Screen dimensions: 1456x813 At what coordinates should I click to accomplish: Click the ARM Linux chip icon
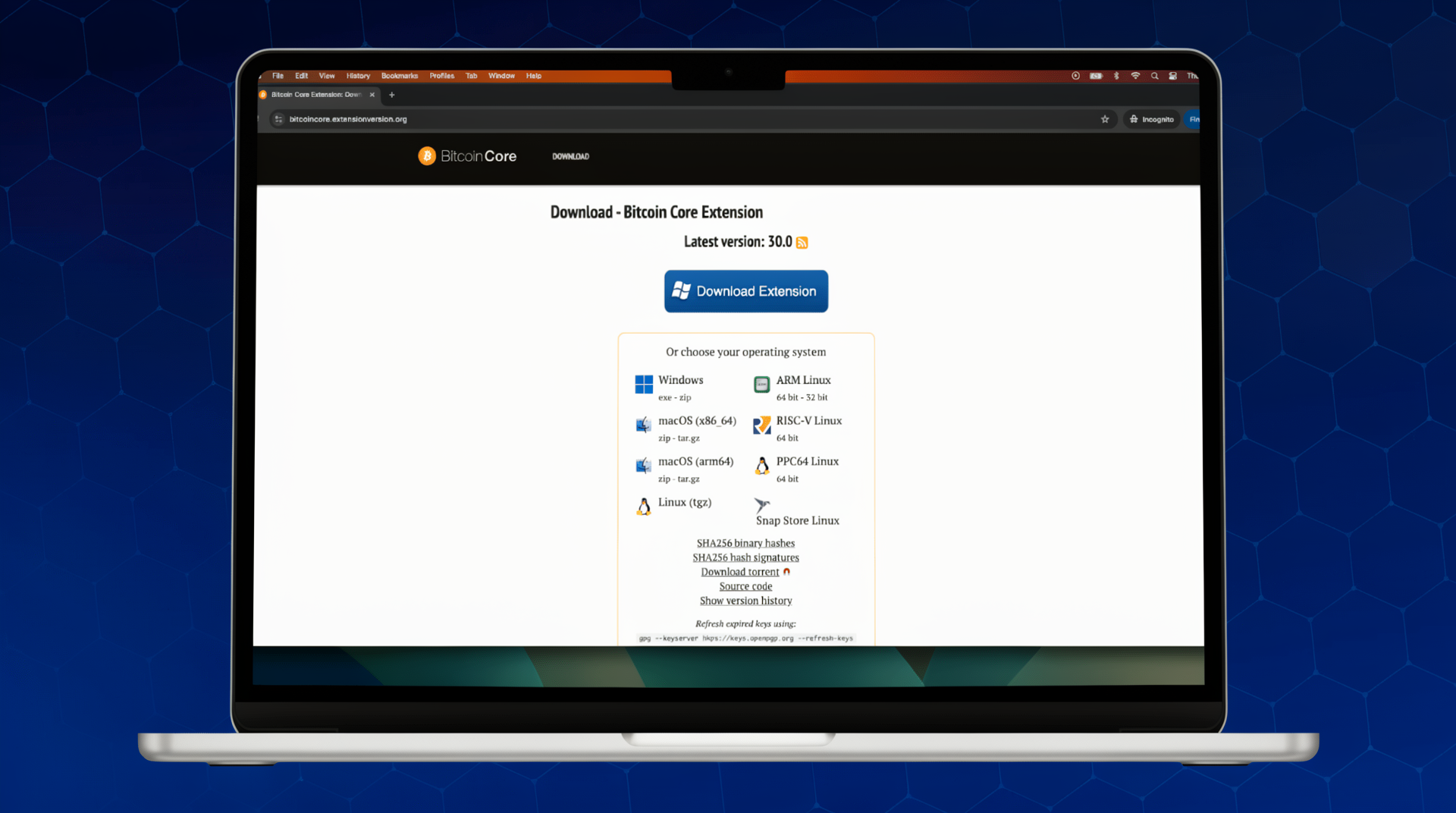[x=761, y=385]
